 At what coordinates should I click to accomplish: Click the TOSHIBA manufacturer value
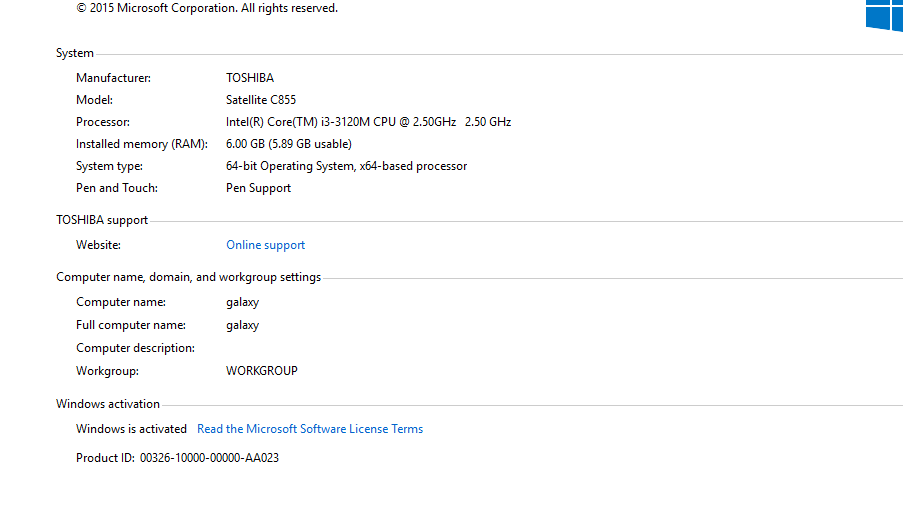tap(250, 78)
